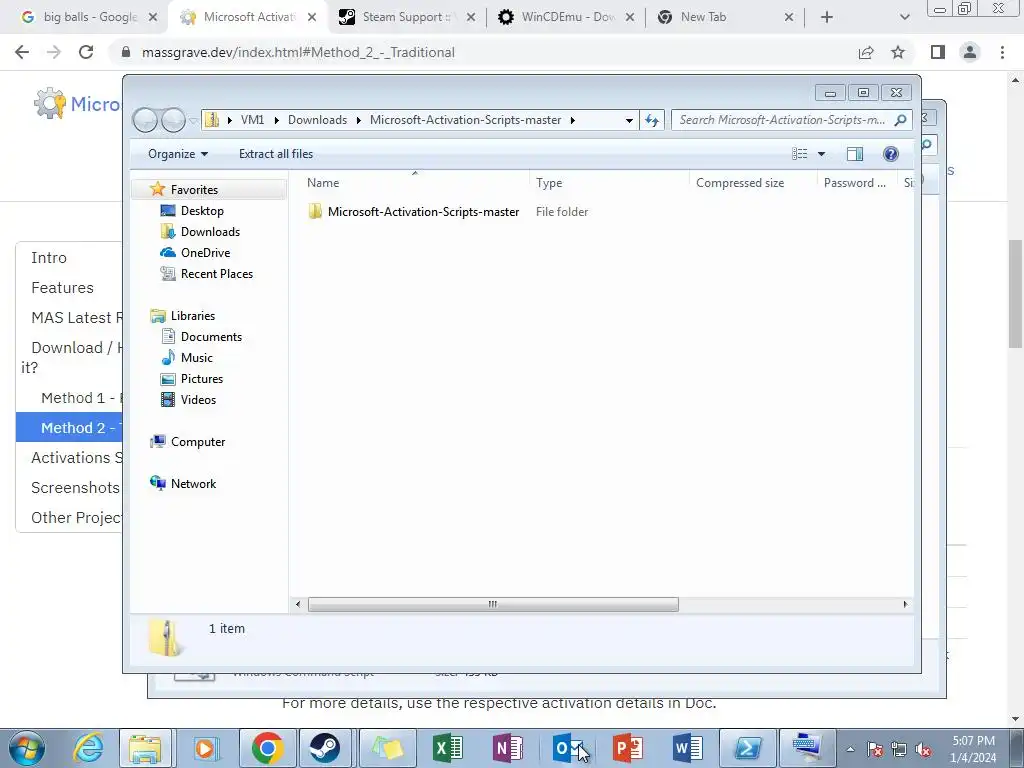Open the Features sidebar link
Screen dimensions: 1024x768
click(62, 288)
